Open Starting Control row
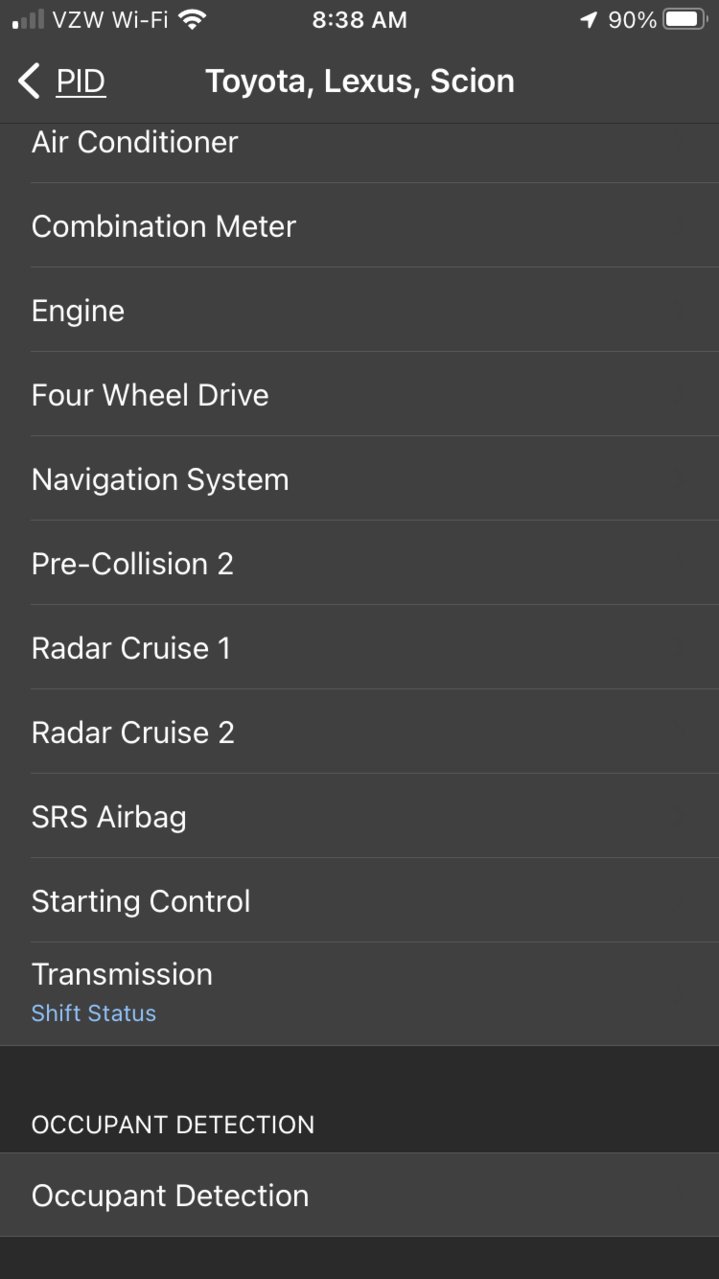The height and width of the screenshot is (1279, 719). pos(359,900)
